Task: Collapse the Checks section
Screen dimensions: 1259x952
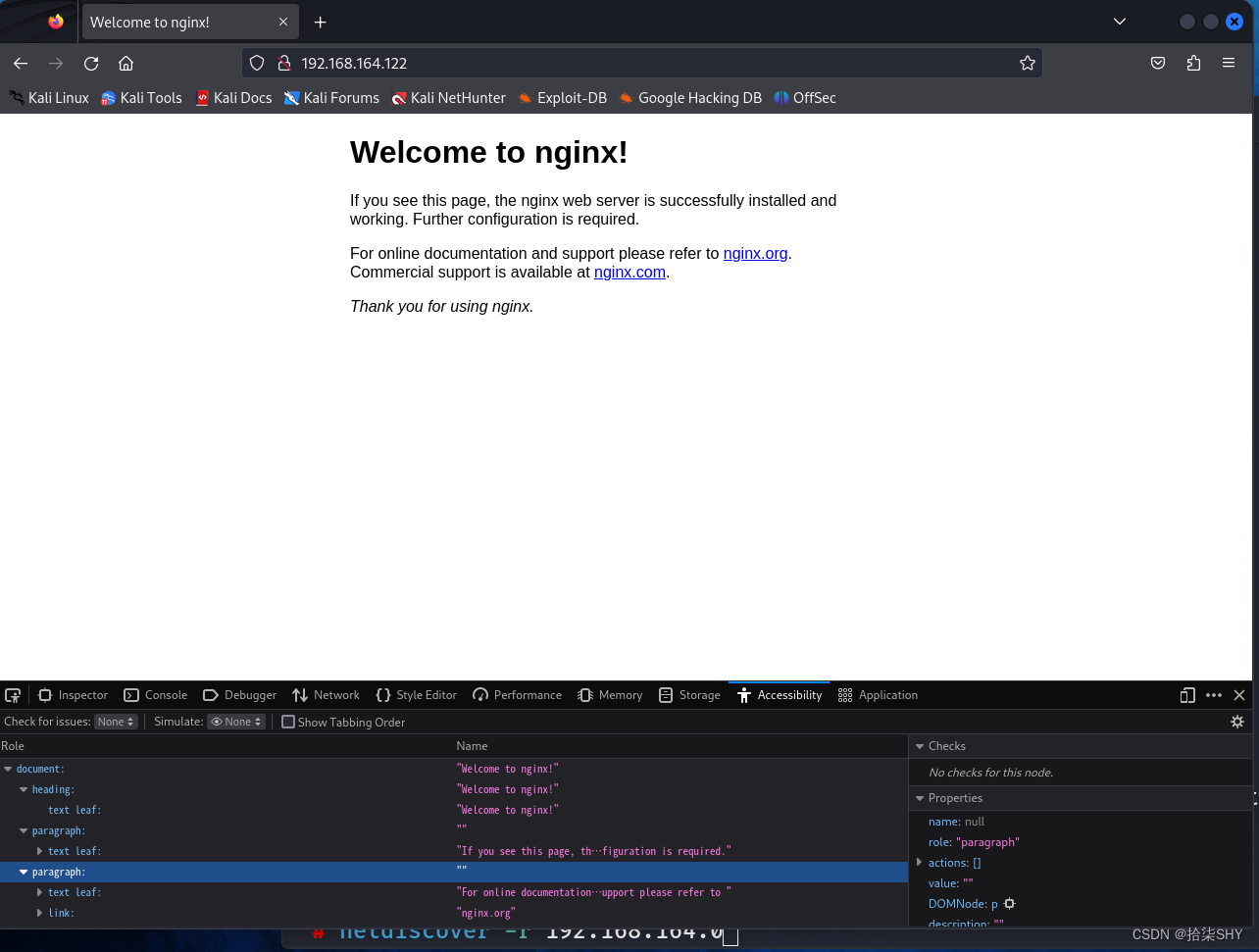Action: click(x=920, y=746)
